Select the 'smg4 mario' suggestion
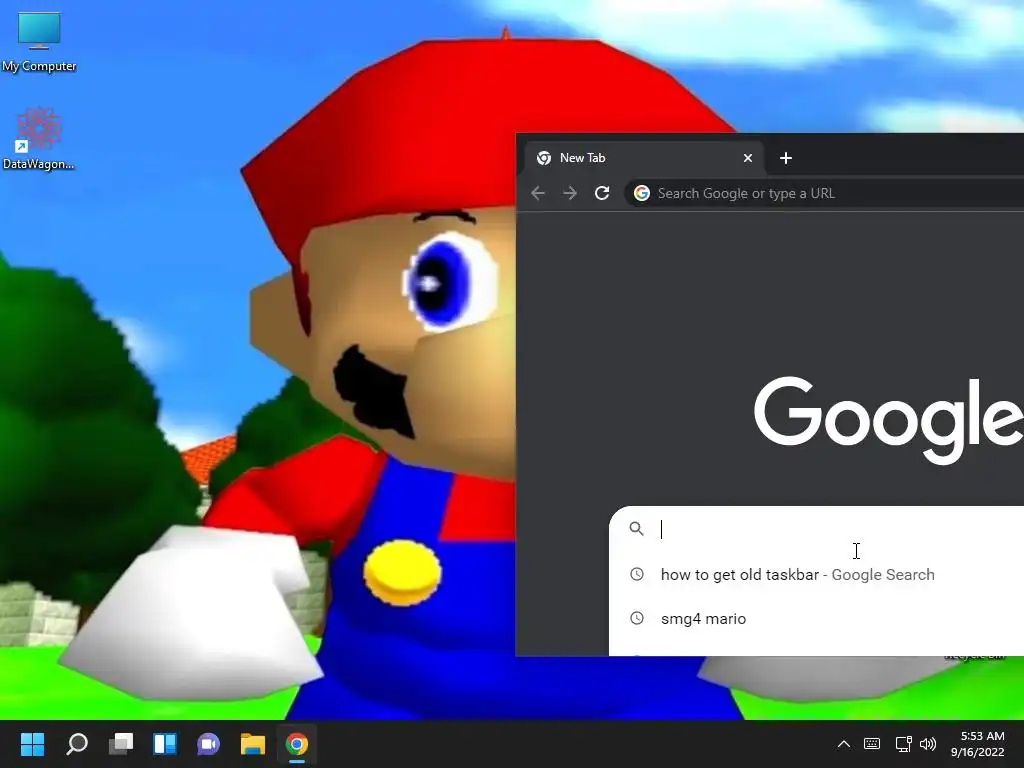Screen dimensions: 1024x768 pos(816,618)
